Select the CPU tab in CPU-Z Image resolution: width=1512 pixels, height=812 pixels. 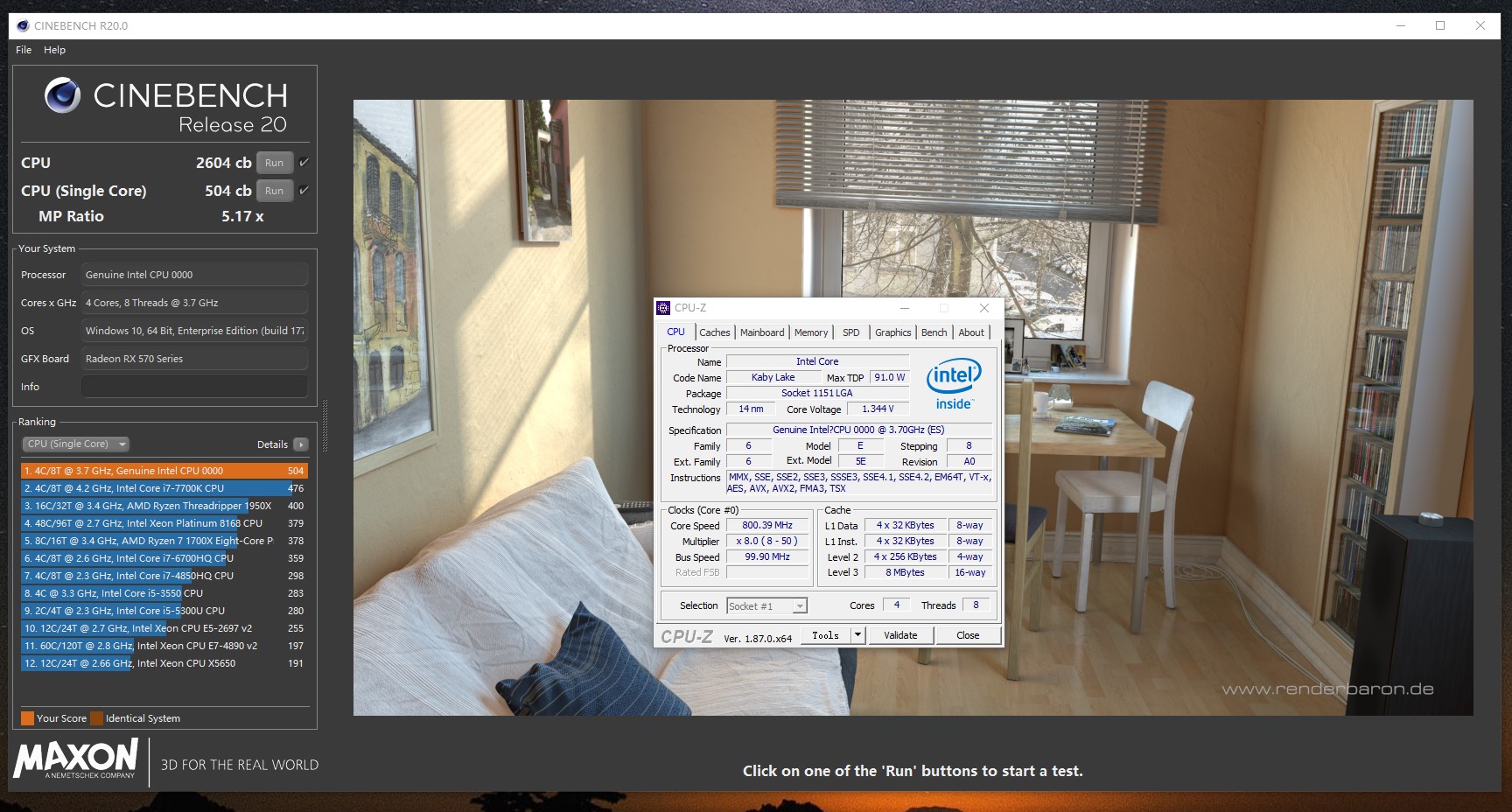tap(676, 332)
